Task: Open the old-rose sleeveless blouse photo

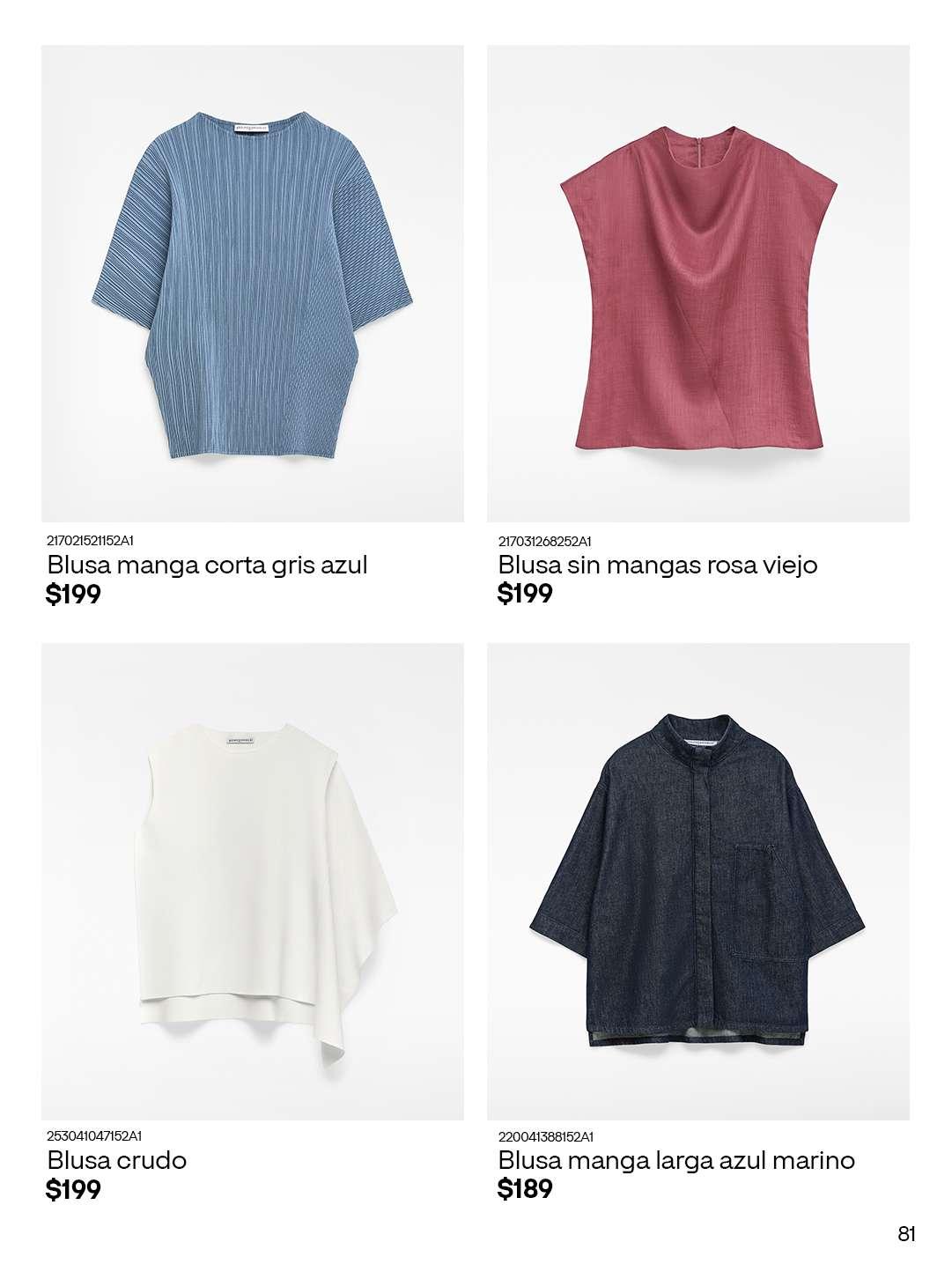Action: pyautogui.click(x=698, y=284)
